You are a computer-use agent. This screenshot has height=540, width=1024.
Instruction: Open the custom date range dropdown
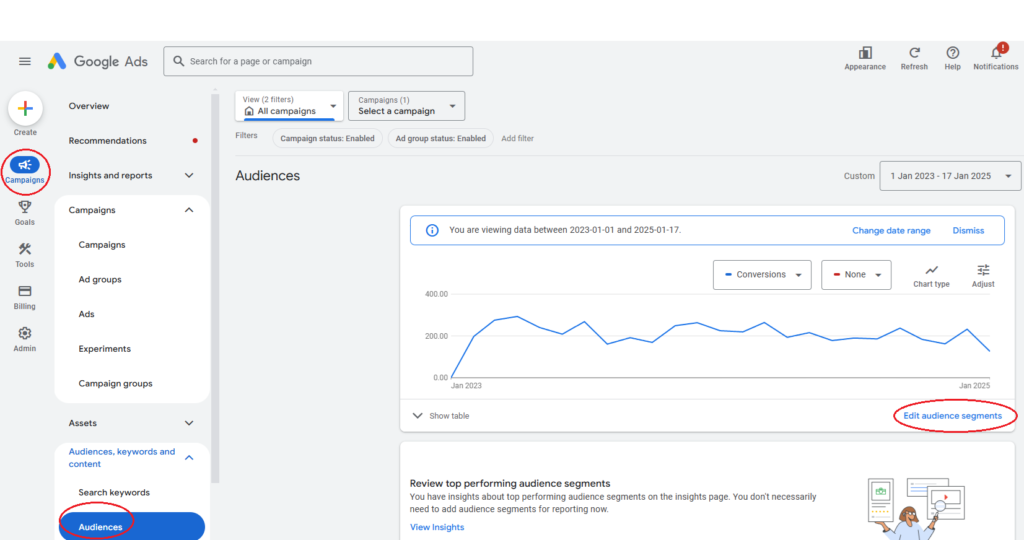click(950, 176)
